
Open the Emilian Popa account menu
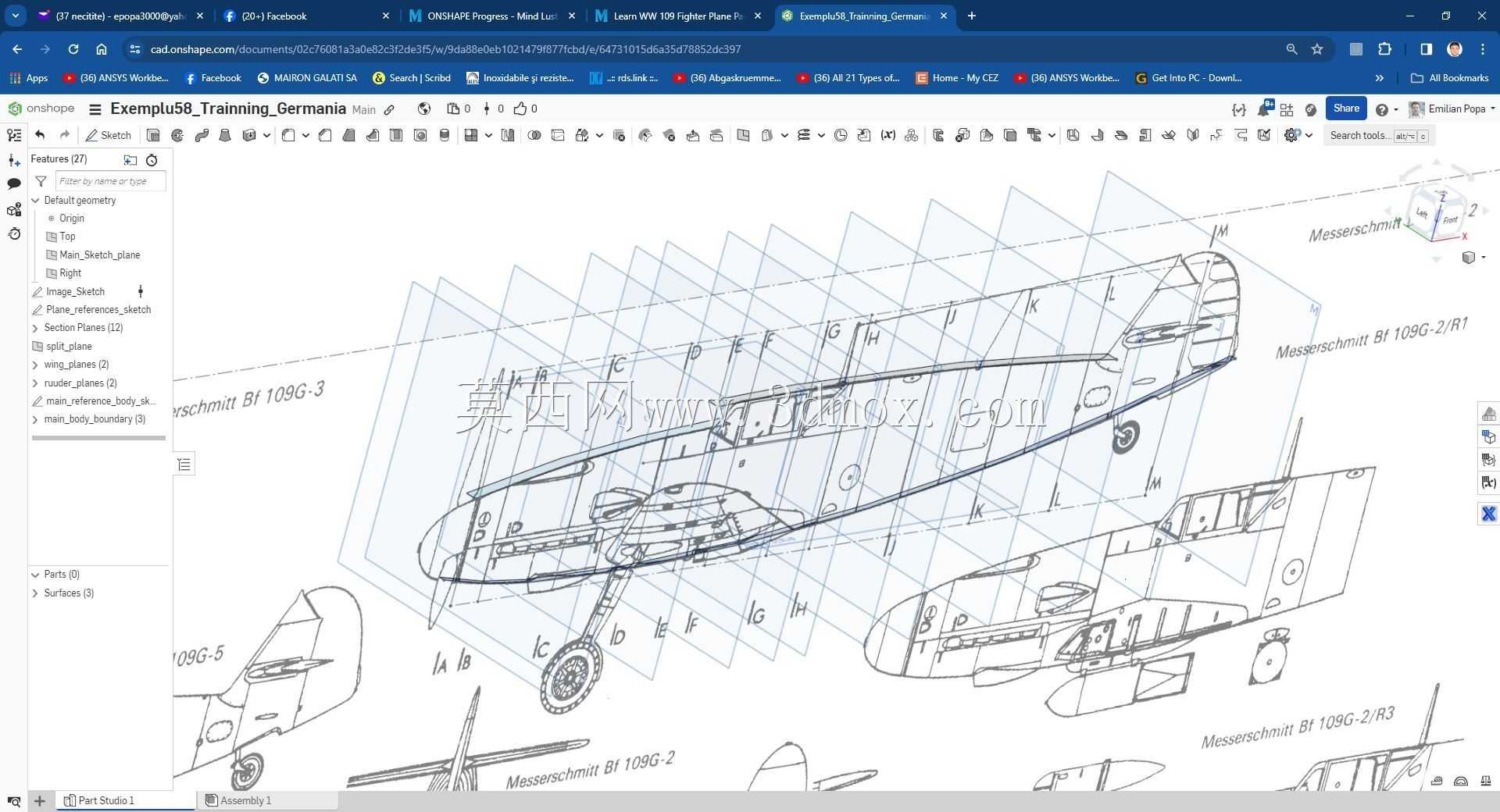pyautogui.click(x=1452, y=109)
